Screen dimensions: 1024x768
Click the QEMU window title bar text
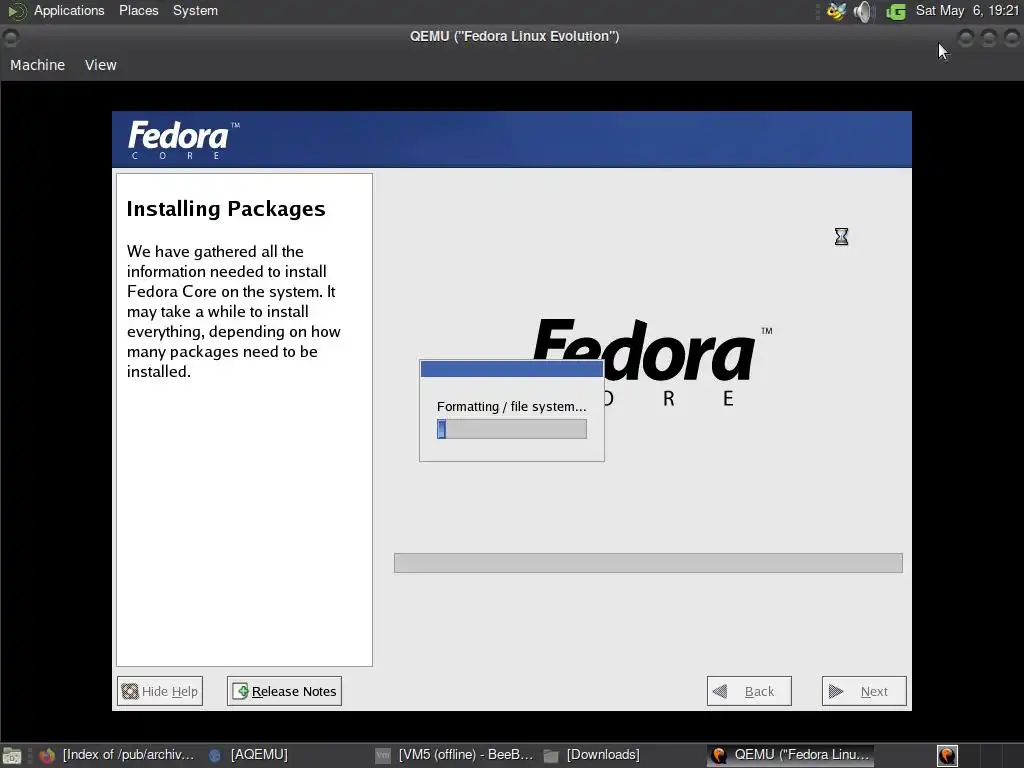coord(515,37)
